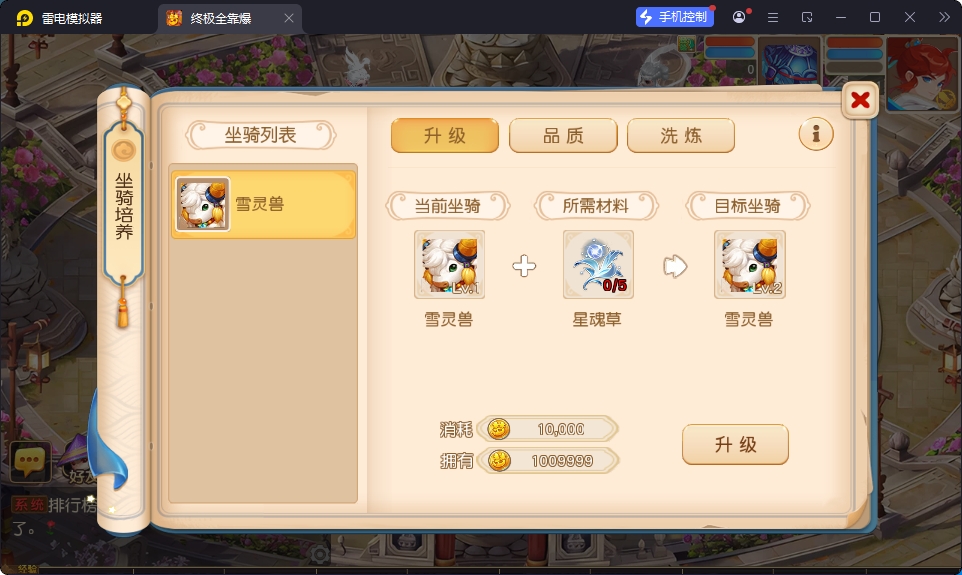Select 雪灵兽 in the mount list
The image size is (962, 575).
point(263,204)
